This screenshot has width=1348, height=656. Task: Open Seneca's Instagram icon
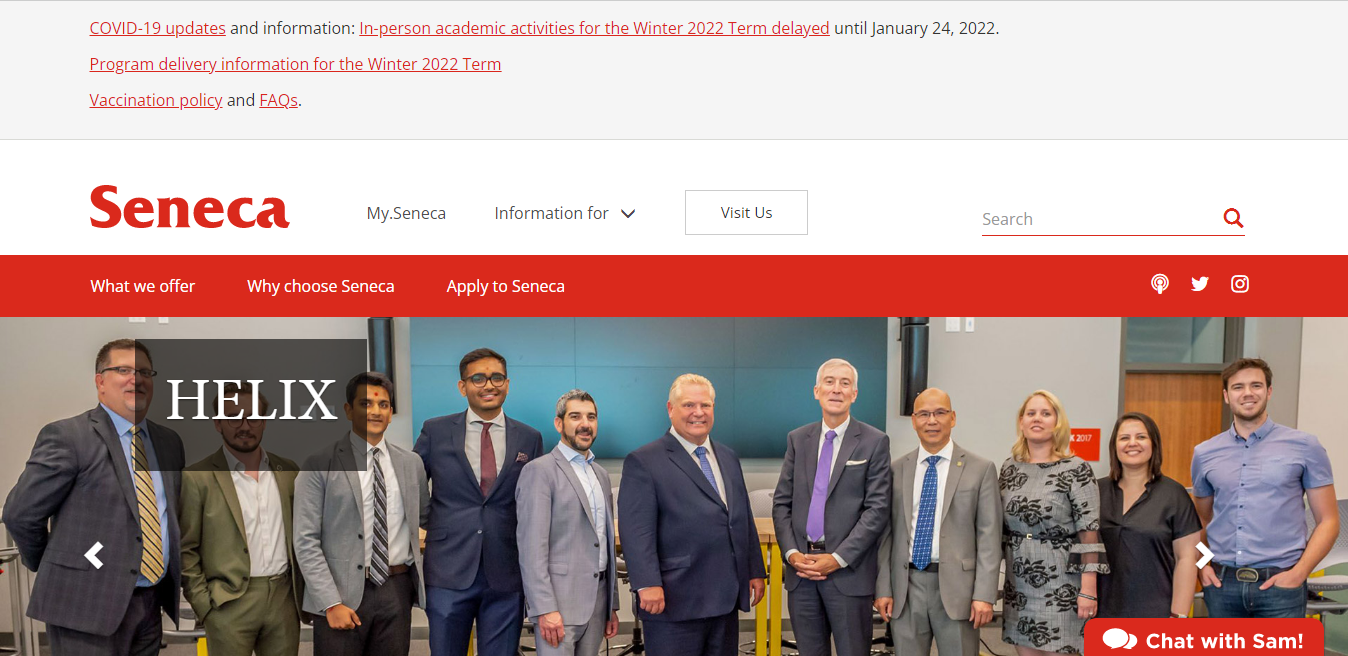(x=1240, y=284)
